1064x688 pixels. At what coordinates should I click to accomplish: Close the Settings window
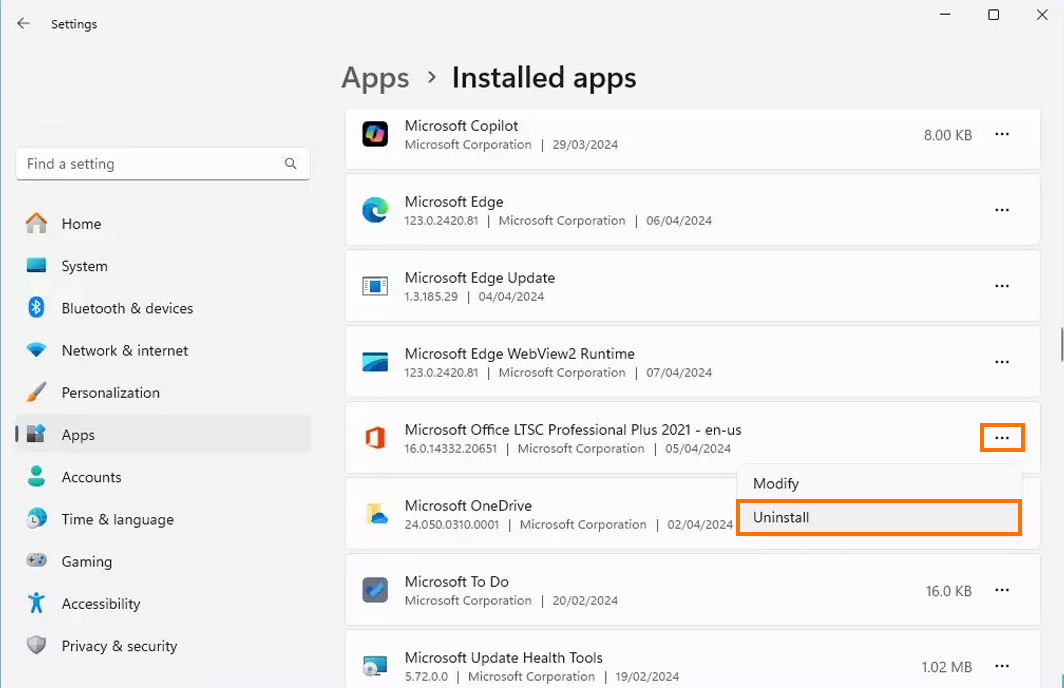1042,14
